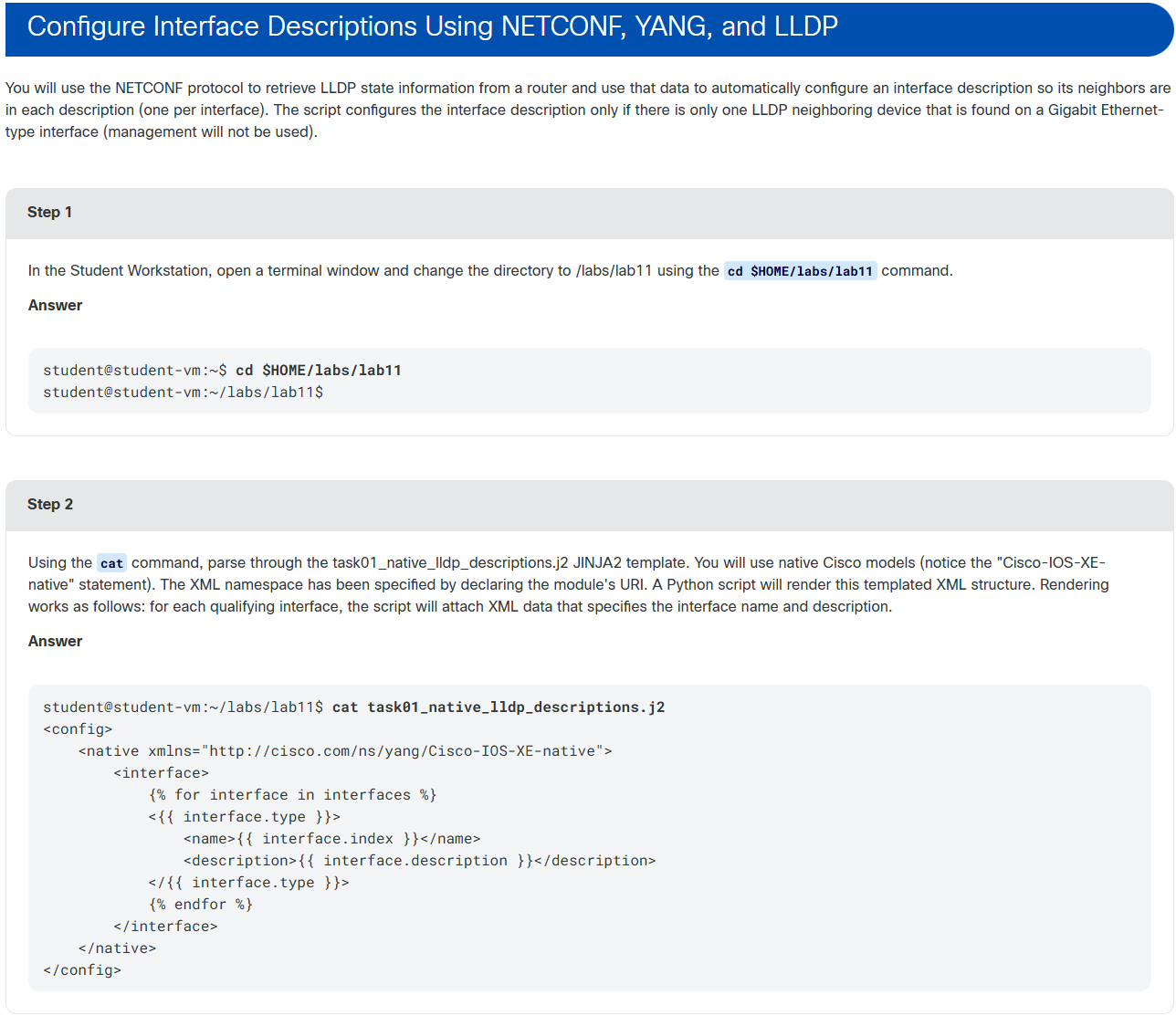Click the terminal line 'student@student-vm:~$ cd $HOME/labs/lab11'

click(x=222, y=370)
